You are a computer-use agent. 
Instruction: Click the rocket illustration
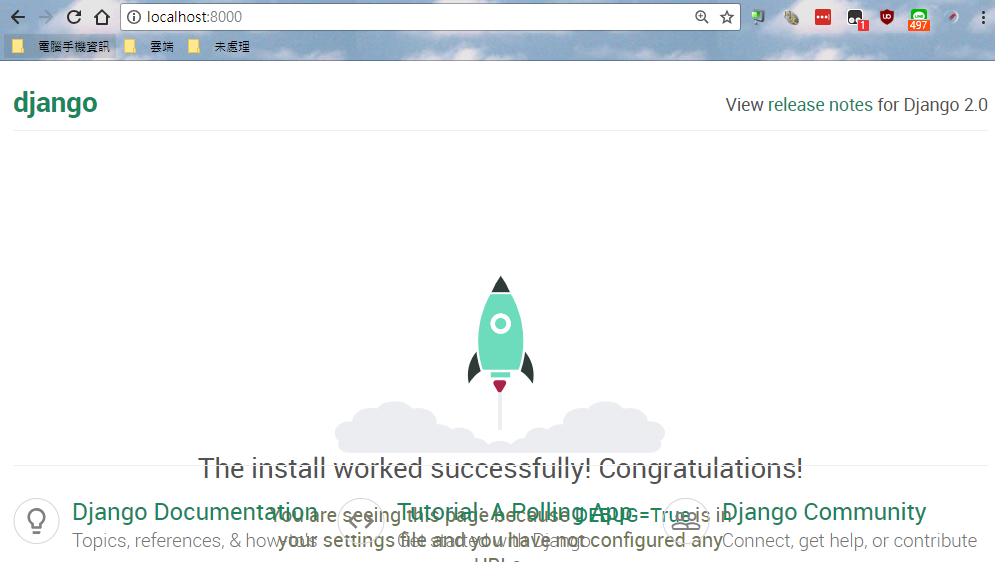500,334
